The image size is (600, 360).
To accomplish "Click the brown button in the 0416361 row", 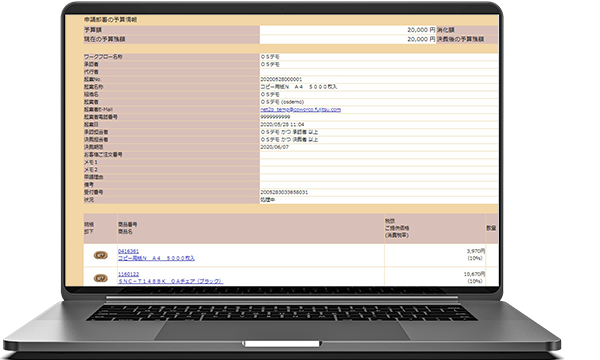I will (x=101, y=255).
